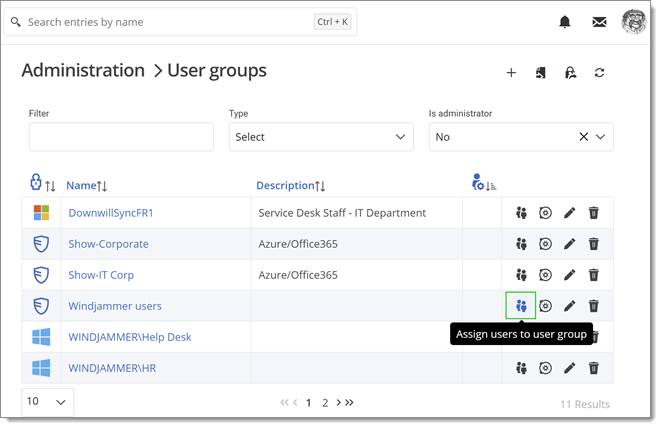Click the Filter text field
This screenshot has height=428, width=661.
[x=121, y=137]
